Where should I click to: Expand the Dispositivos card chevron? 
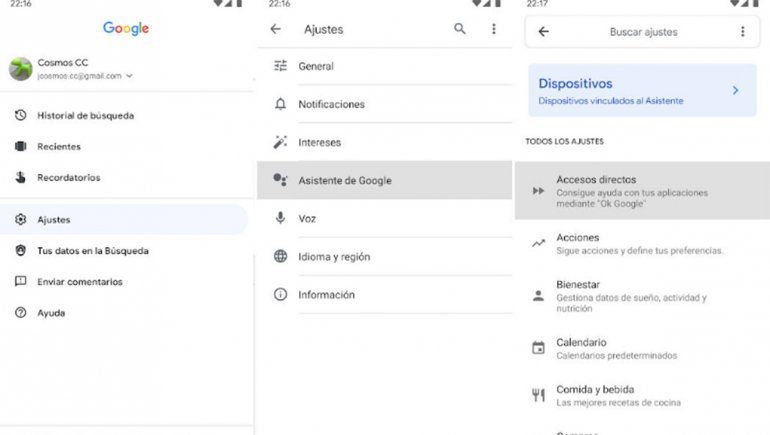click(735, 90)
